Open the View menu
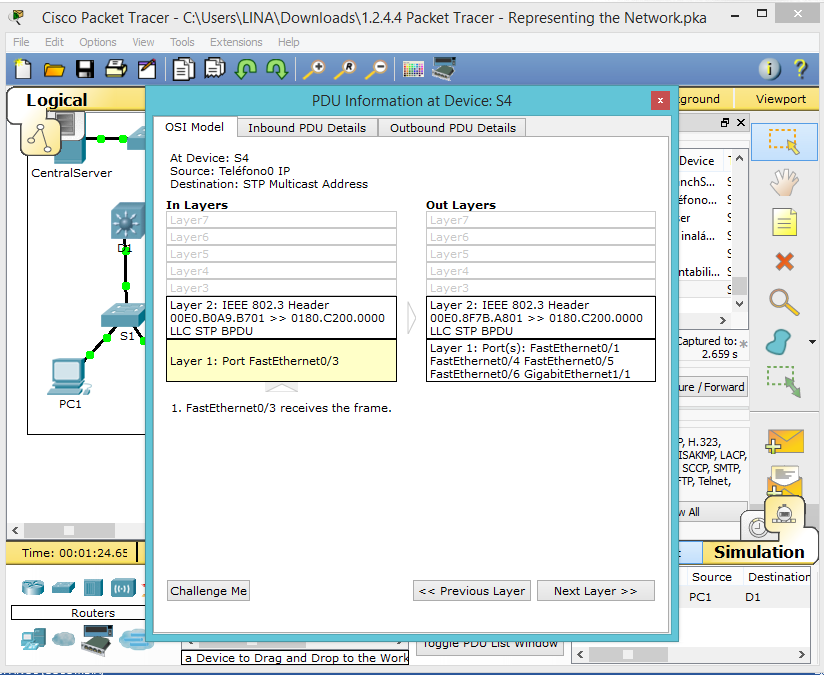Viewport: 824px width, 675px height. (x=143, y=42)
